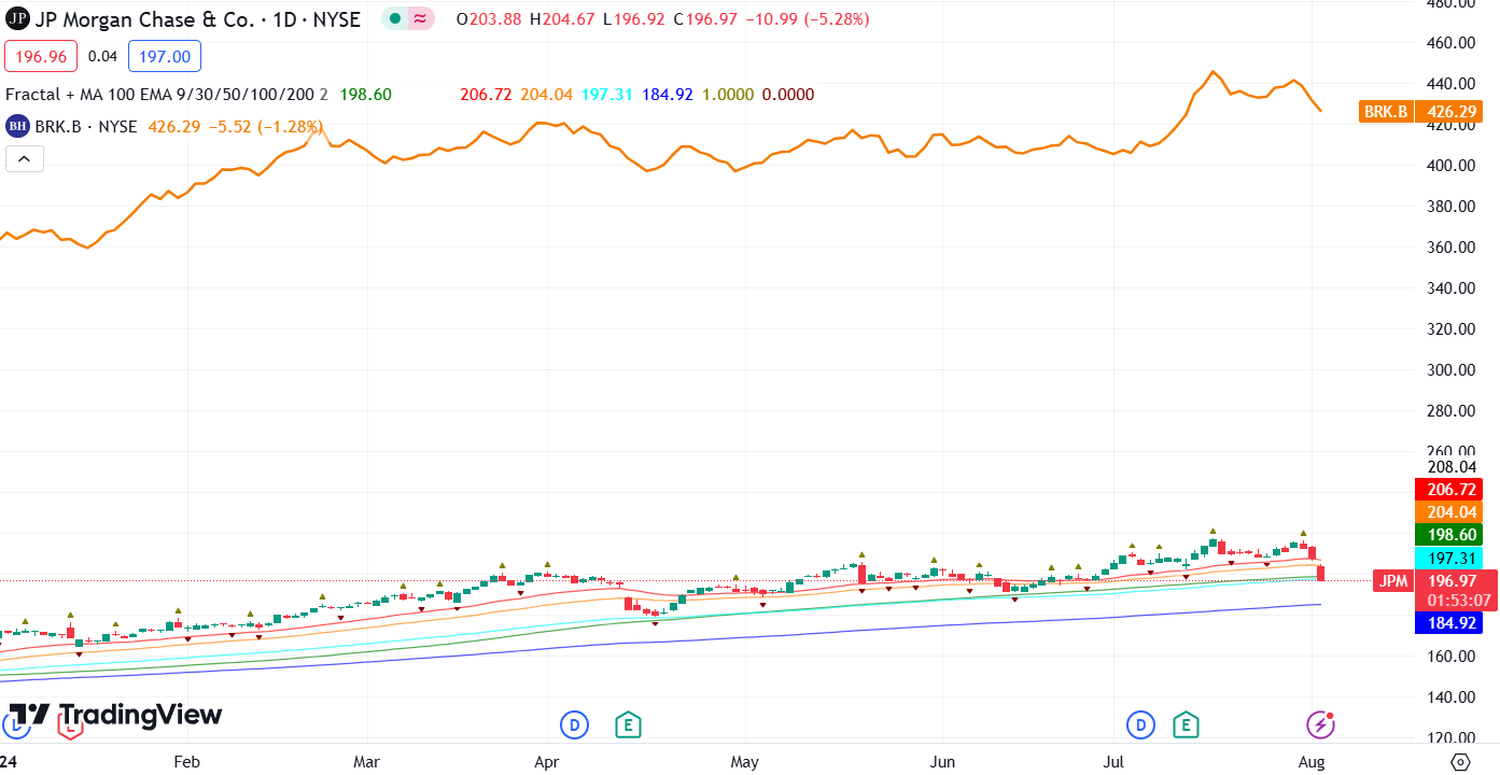Click the May label on time axis
The image size is (1500, 775).
pyautogui.click(x=744, y=762)
